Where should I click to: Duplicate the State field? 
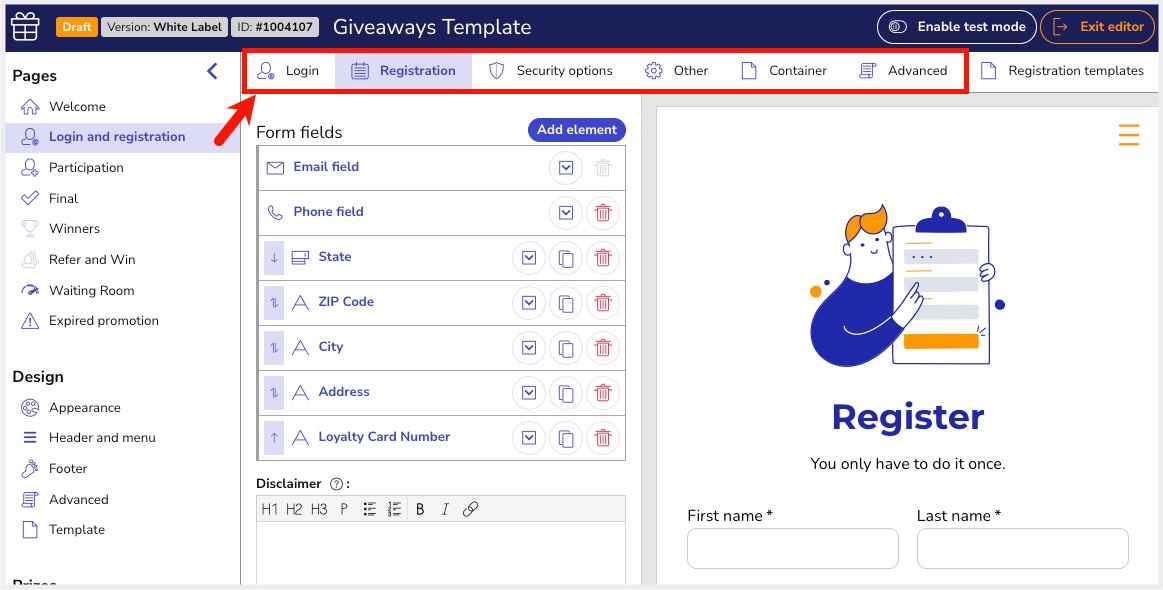click(x=566, y=258)
